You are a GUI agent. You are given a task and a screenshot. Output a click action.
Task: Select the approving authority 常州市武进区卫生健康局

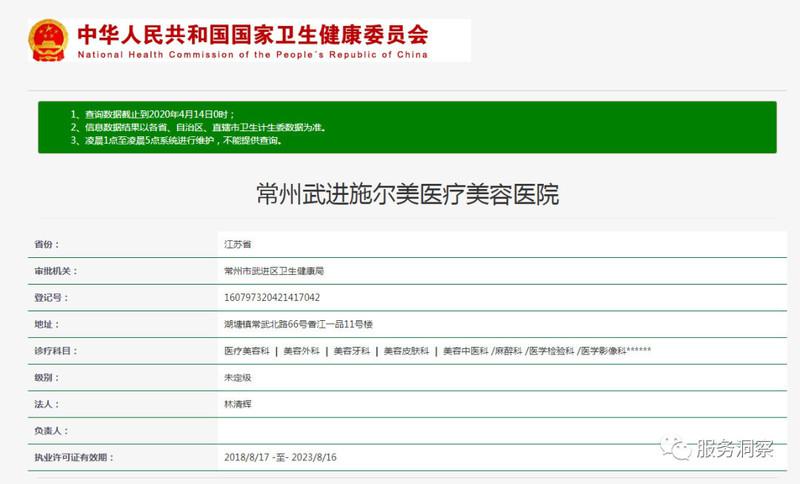274,270
